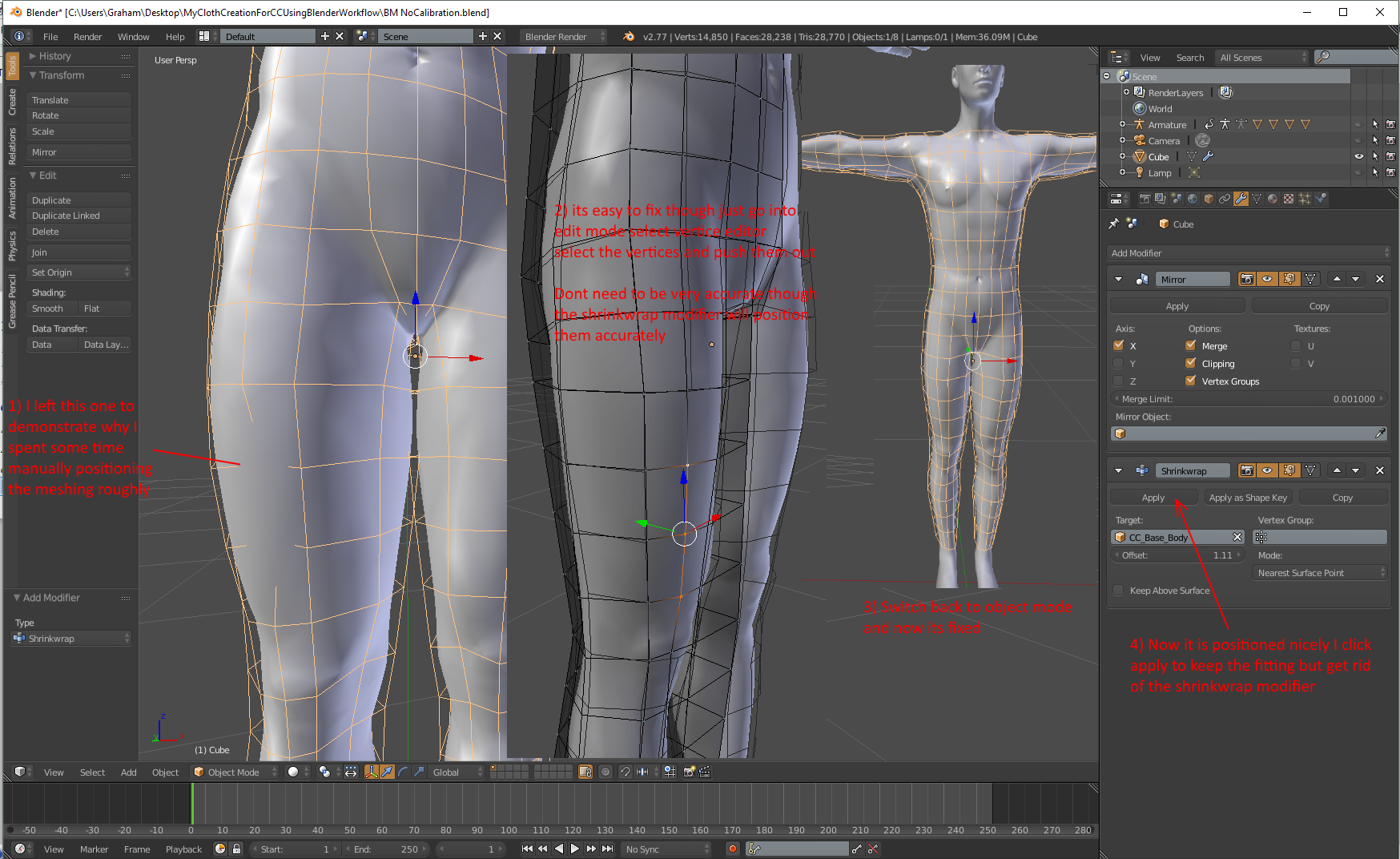Image resolution: width=1400 pixels, height=859 pixels.
Task: Enable Keep Above Surface checkbox
Action: (x=1118, y=591)
